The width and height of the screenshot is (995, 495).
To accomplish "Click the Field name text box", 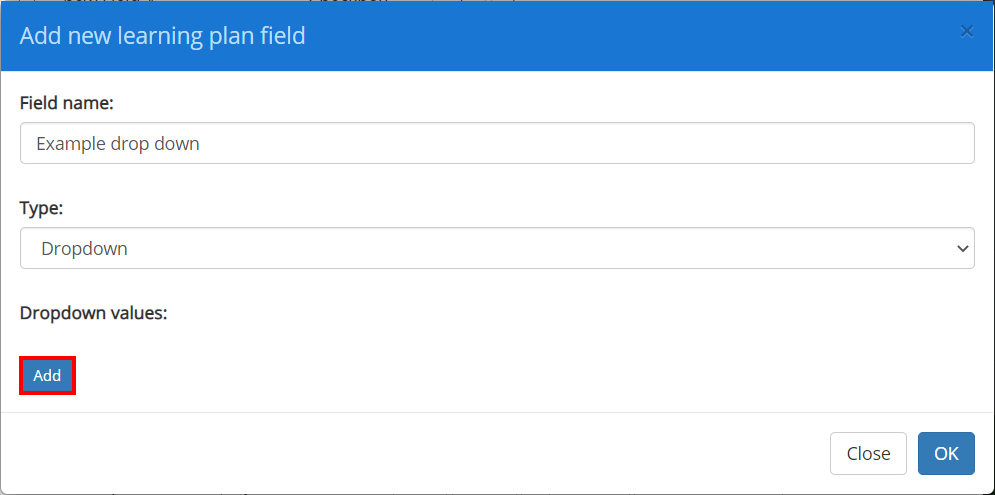I will [x=497, y=143].
